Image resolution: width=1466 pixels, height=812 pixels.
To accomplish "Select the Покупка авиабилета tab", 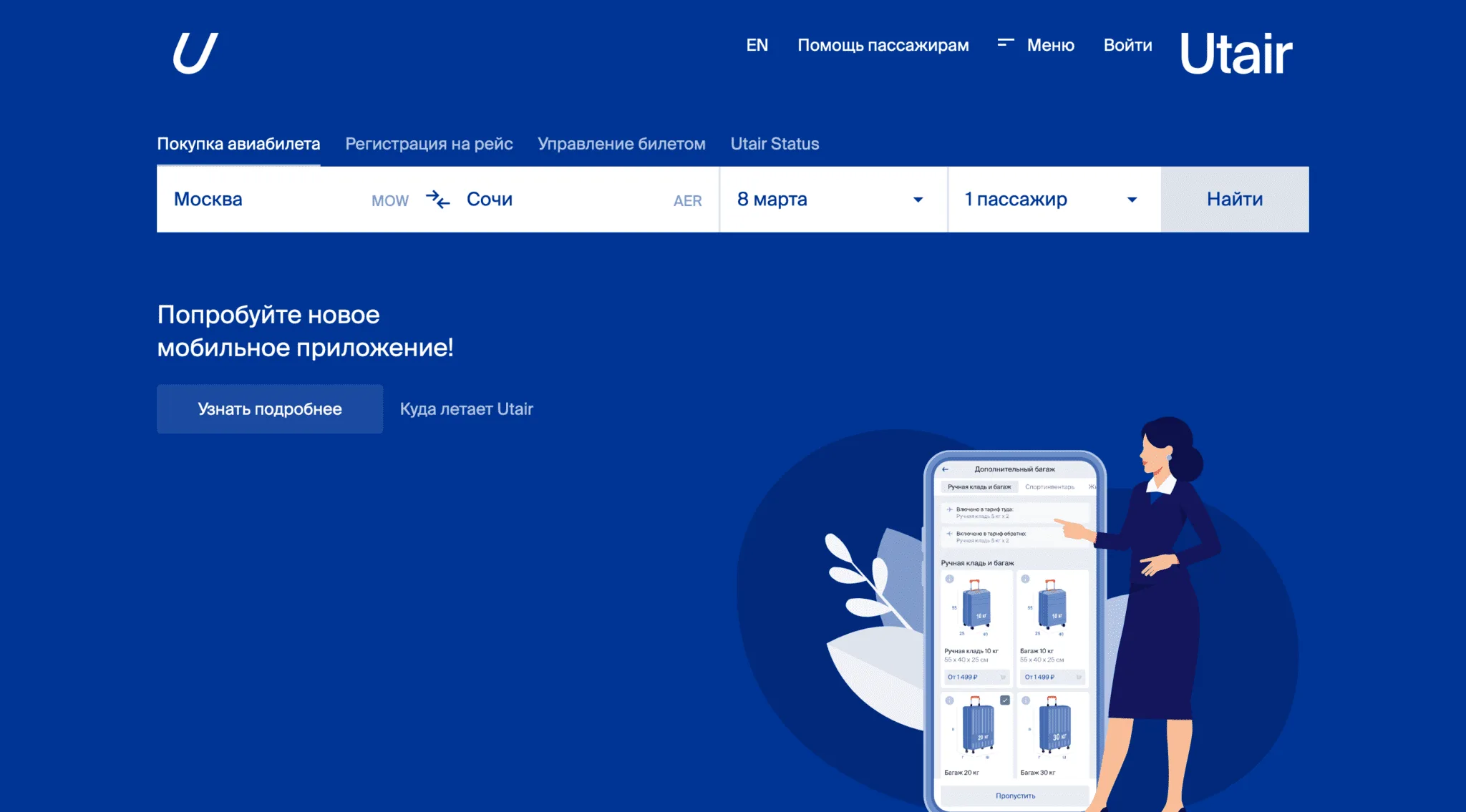I will (238, 144).
